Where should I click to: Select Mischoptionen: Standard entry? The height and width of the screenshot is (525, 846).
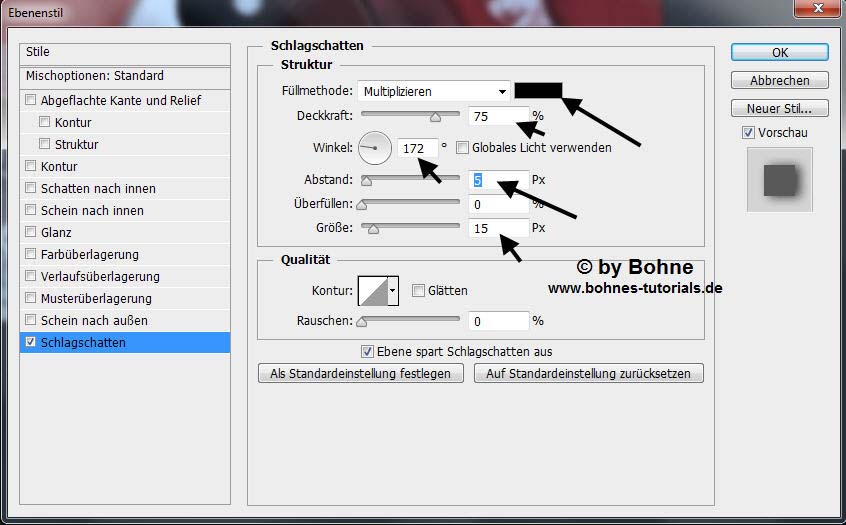pos(95,76)
